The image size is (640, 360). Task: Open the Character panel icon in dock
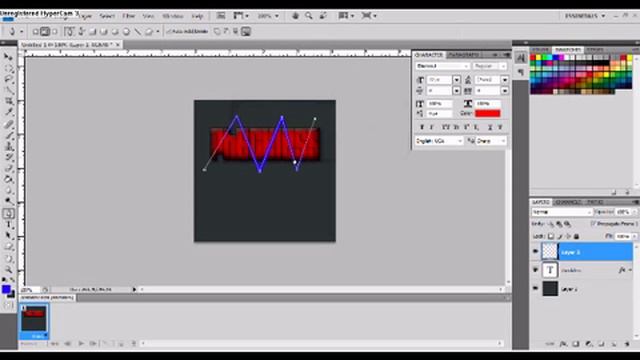(521, 58)
